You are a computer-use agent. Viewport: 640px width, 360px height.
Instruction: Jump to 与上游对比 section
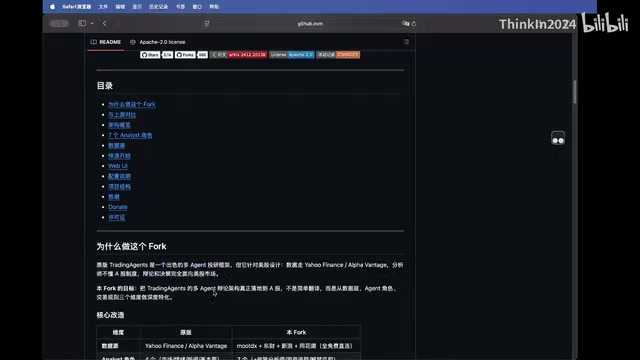pos(122,115)
